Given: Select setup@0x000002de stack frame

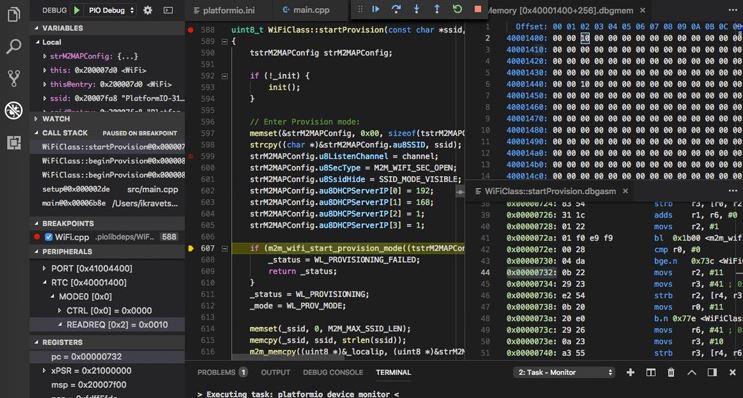Looking at the screenshot, I should coord(107,189).
